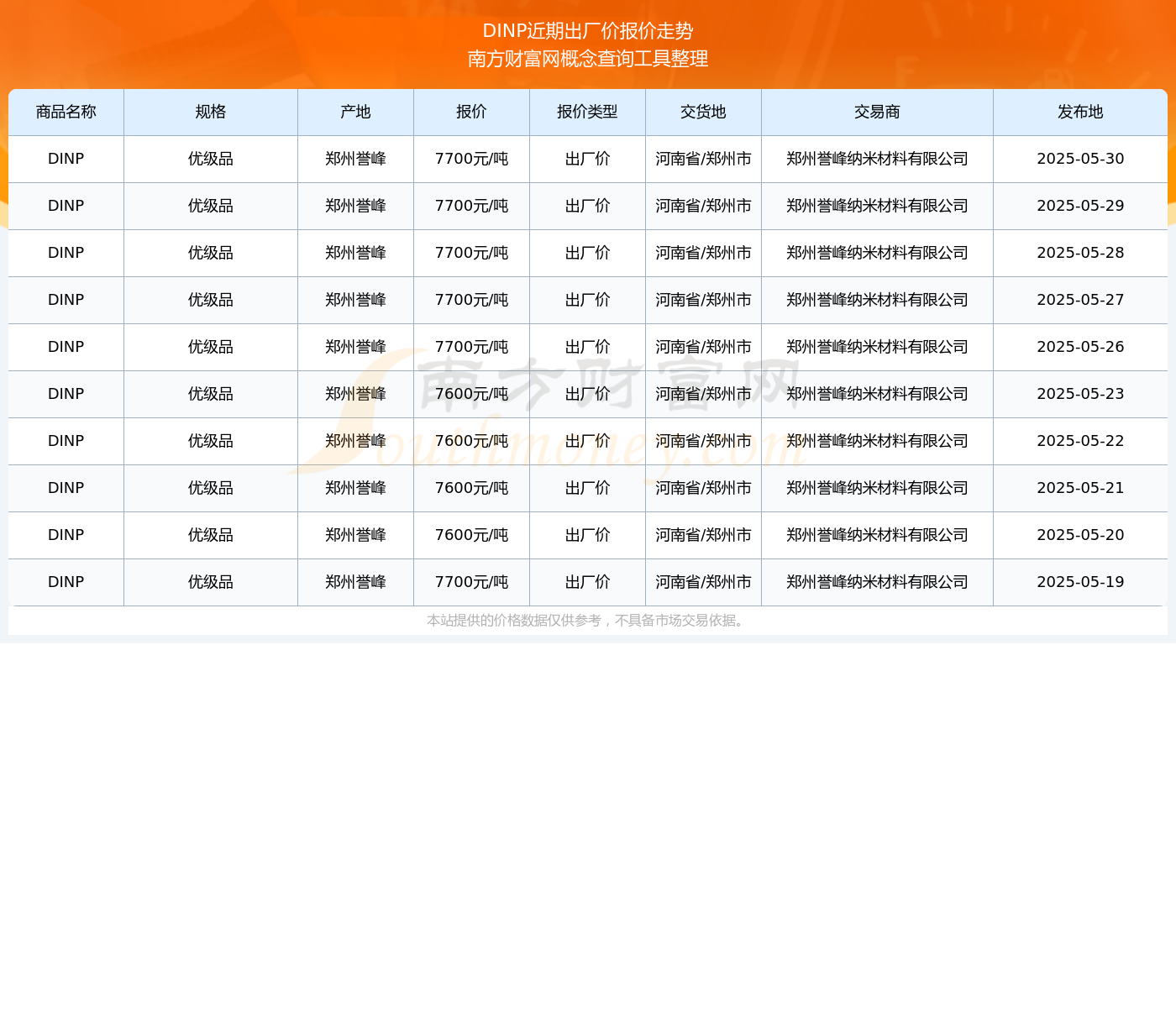Click DINP in the 2025-05-19 row
Image resolution: width=1176 pixels, height=1012 pixels.
tap(66, 582)
